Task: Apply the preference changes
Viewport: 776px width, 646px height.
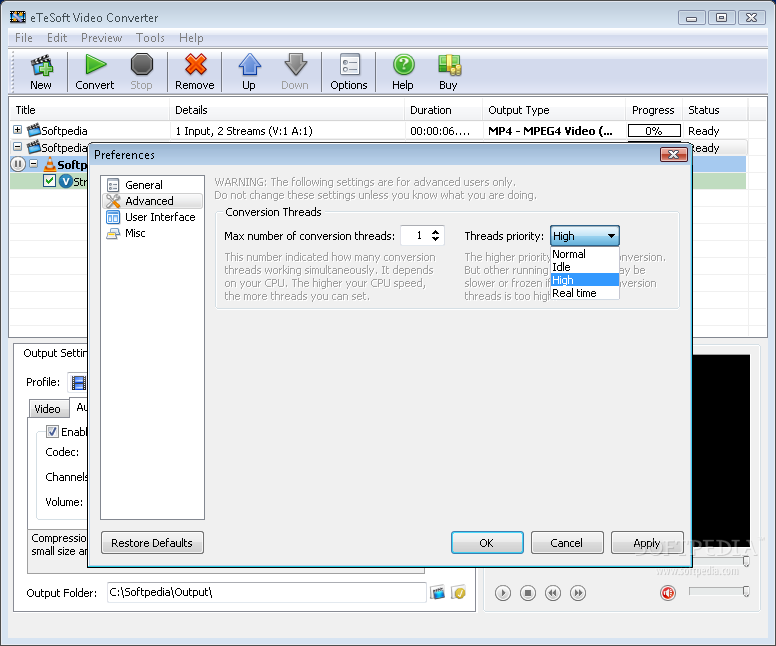Action: (x=647, y=543)
